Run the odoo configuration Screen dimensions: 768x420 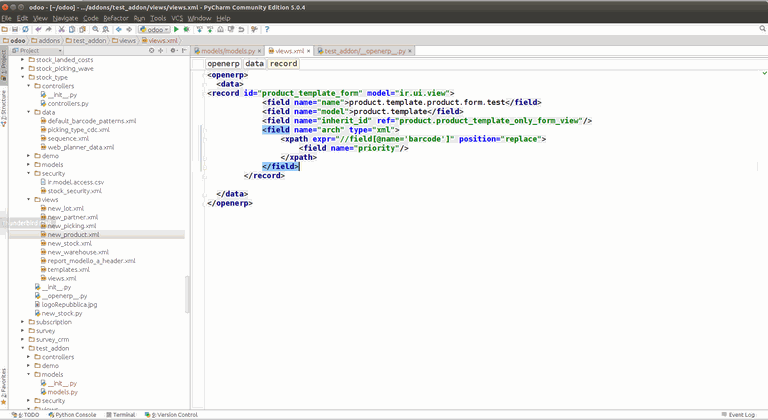tap(176, 29)
